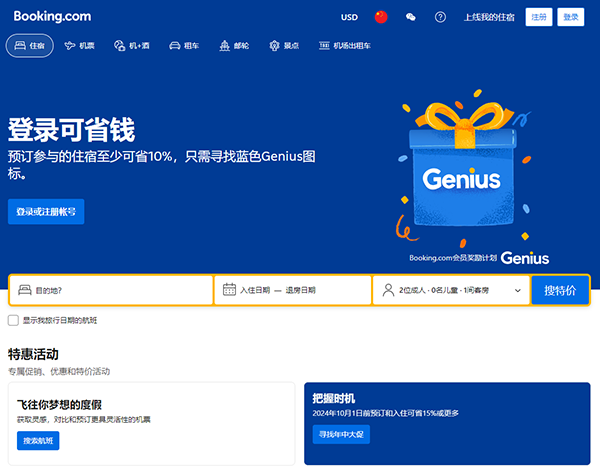Image resolution: width=600 pixels, height=472 pixels.
Task: Select the 租车 car rental tab
Action: tap(184, 46)
